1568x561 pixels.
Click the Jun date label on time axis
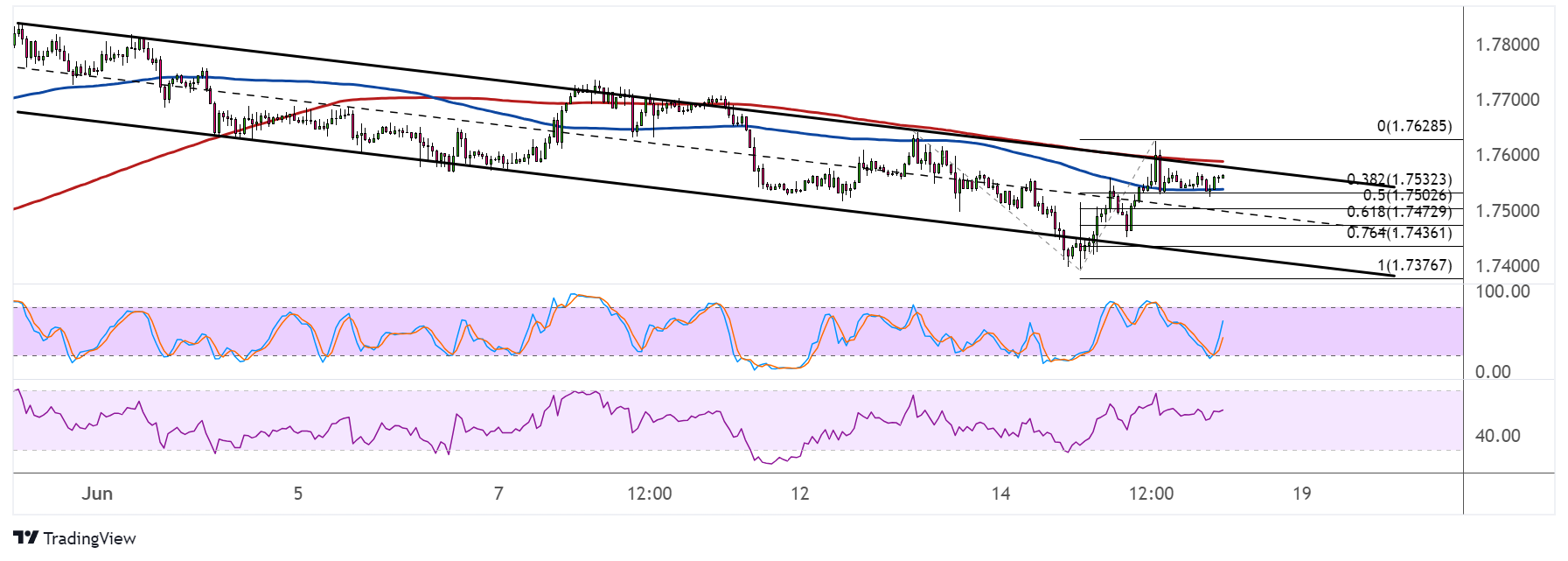(97, 494)
